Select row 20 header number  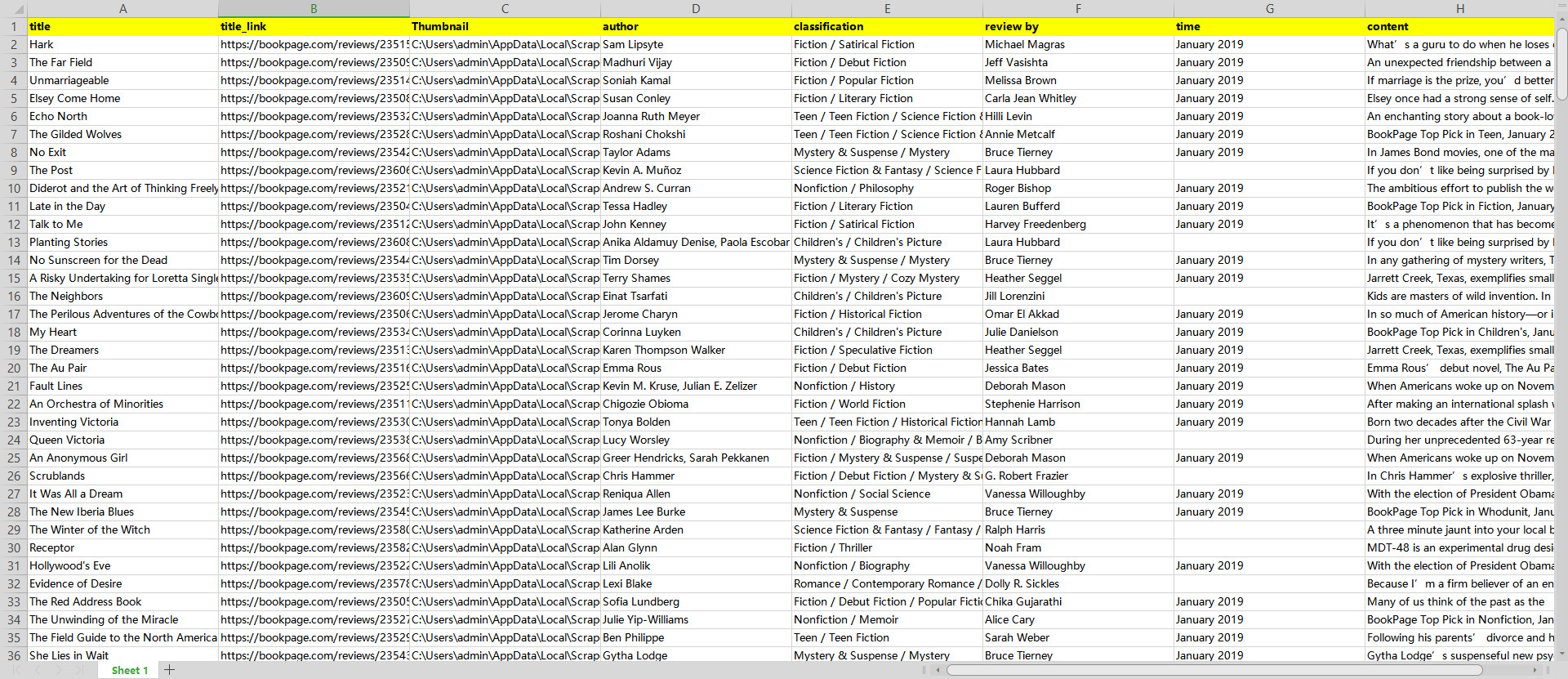point(14,368)
